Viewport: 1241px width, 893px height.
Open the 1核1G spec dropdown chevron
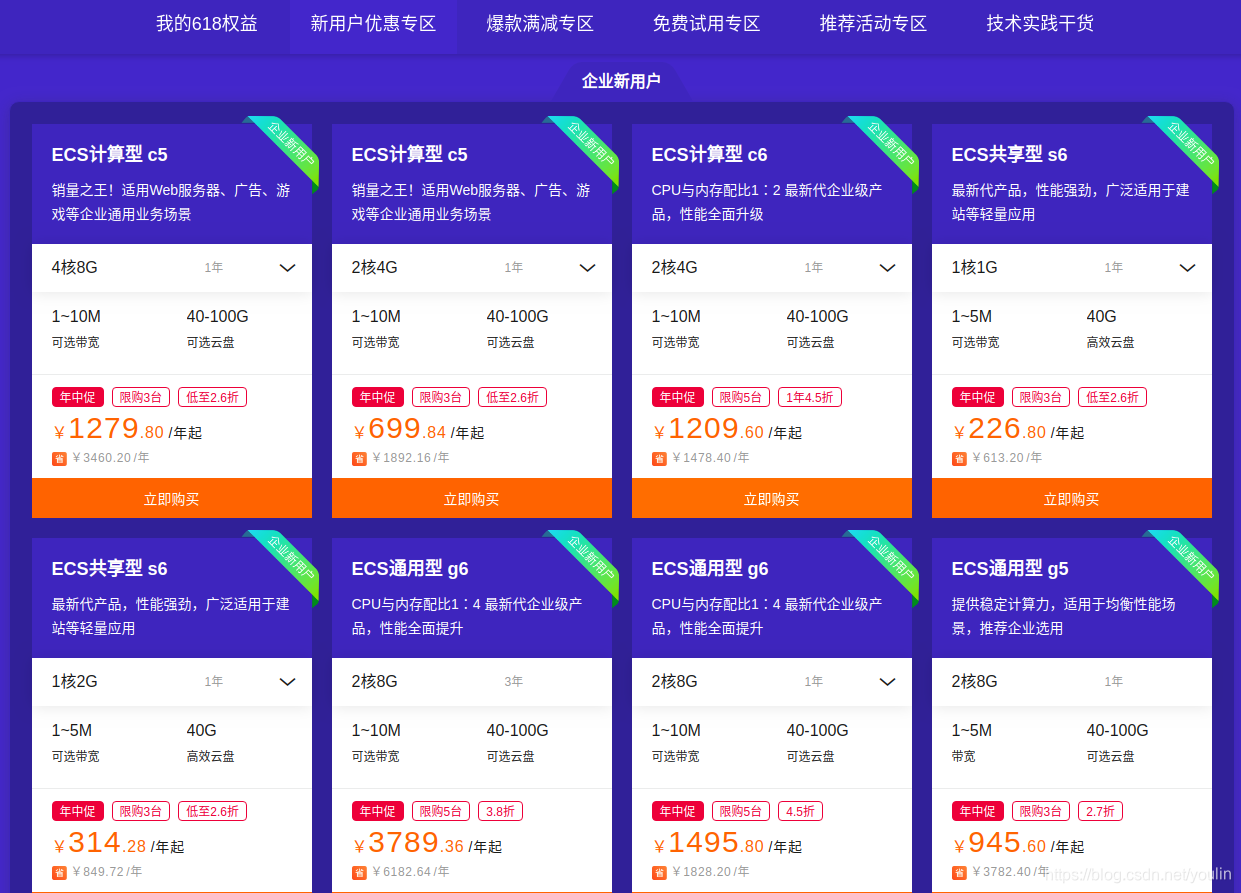pyautogui.click(x=1187, y=268)
